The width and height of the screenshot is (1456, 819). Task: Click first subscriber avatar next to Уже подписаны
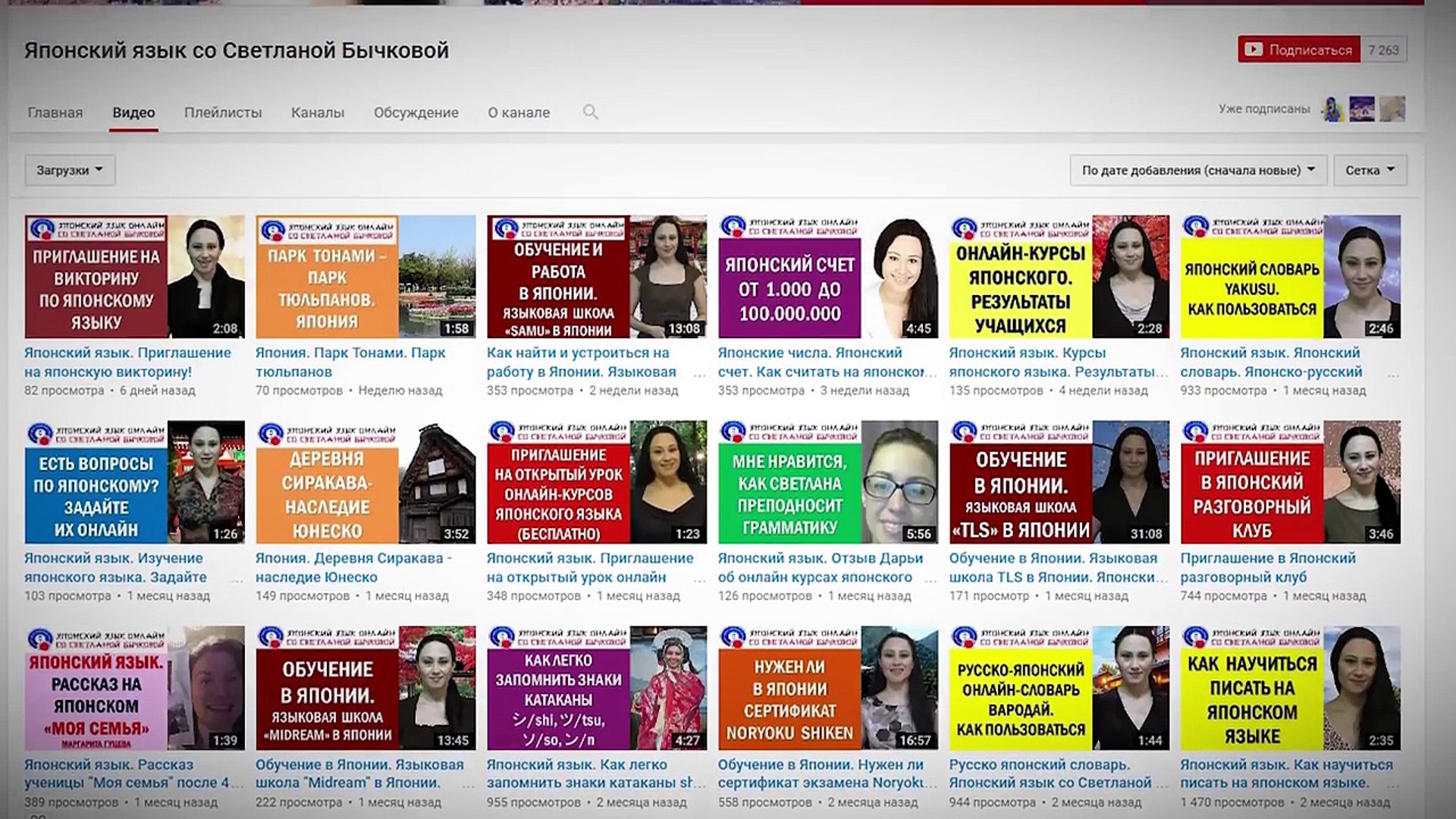(1332, 109)
